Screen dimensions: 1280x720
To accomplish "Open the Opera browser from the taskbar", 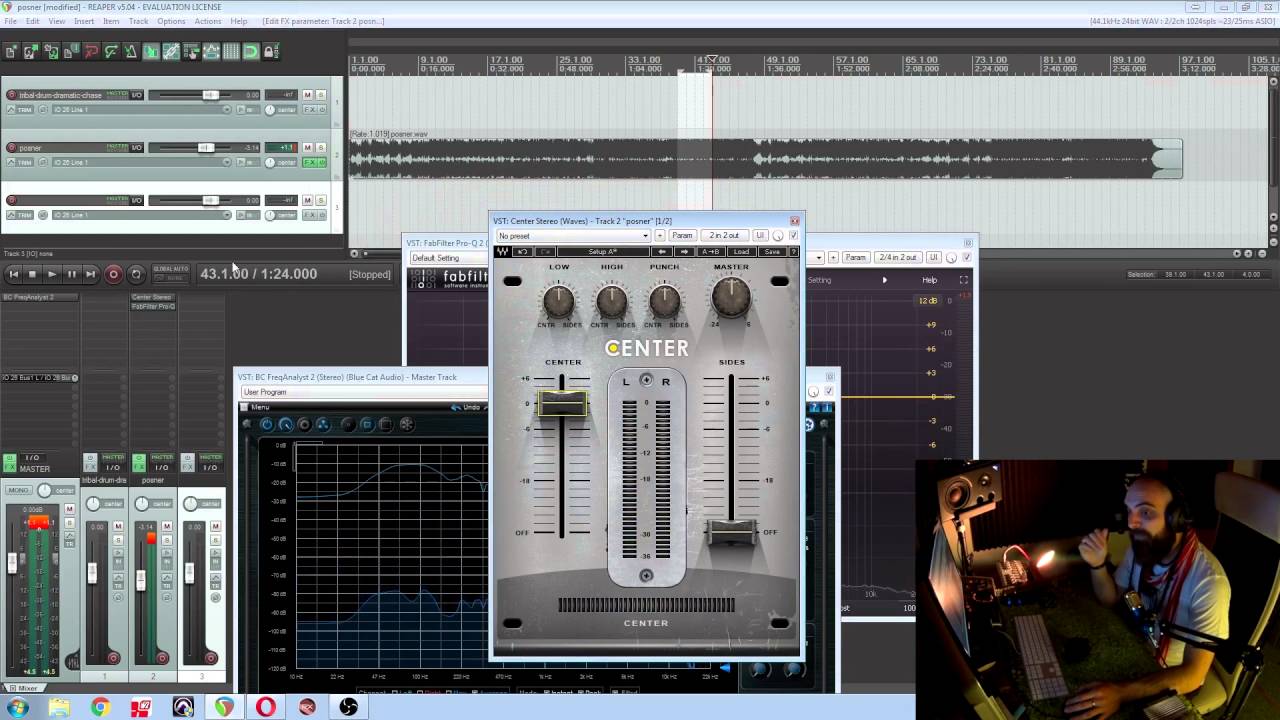I will point(265,707).
